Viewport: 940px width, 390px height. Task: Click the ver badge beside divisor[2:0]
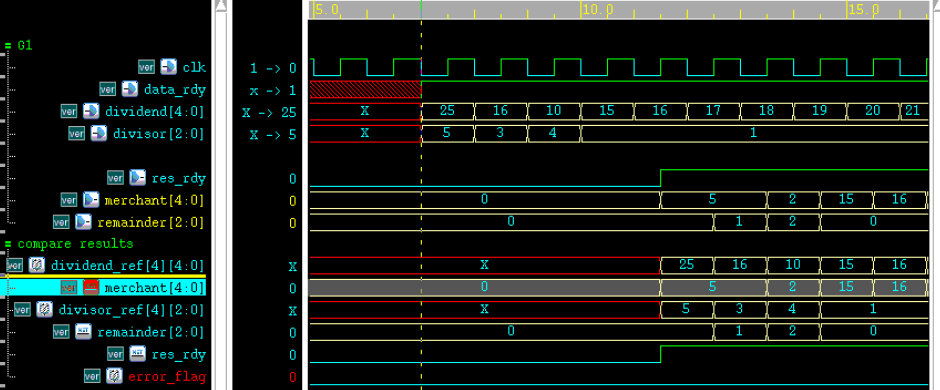coord(76,134)
